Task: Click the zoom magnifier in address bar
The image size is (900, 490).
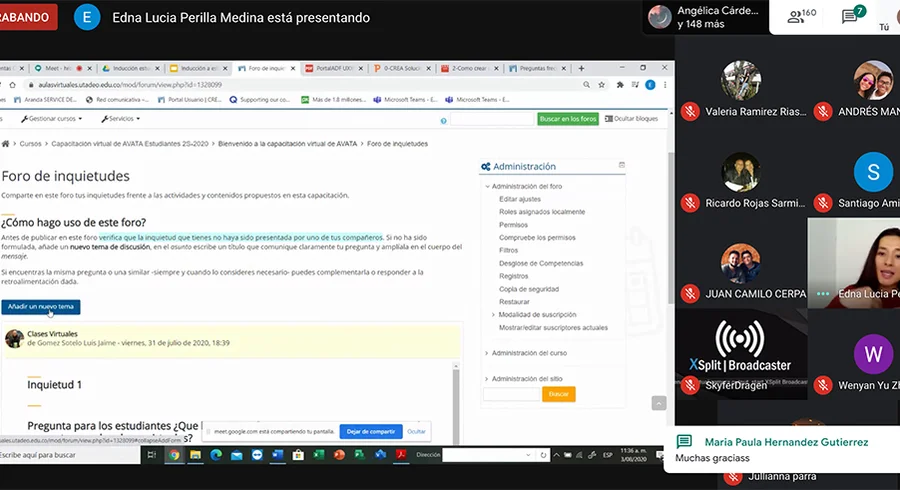Action: tap(586, 84)
